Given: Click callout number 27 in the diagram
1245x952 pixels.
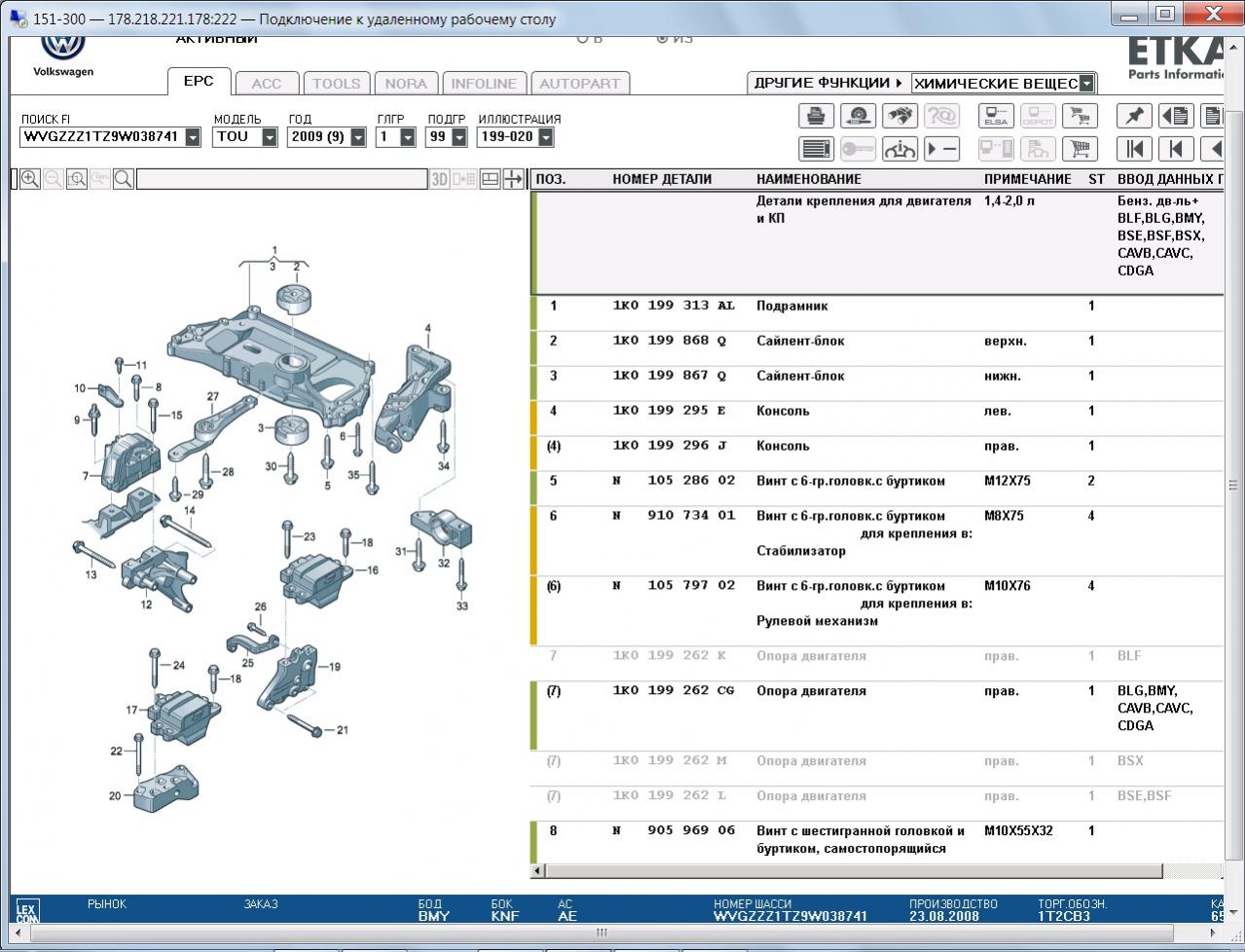Looking at the screenshot, I should (212, 396).
